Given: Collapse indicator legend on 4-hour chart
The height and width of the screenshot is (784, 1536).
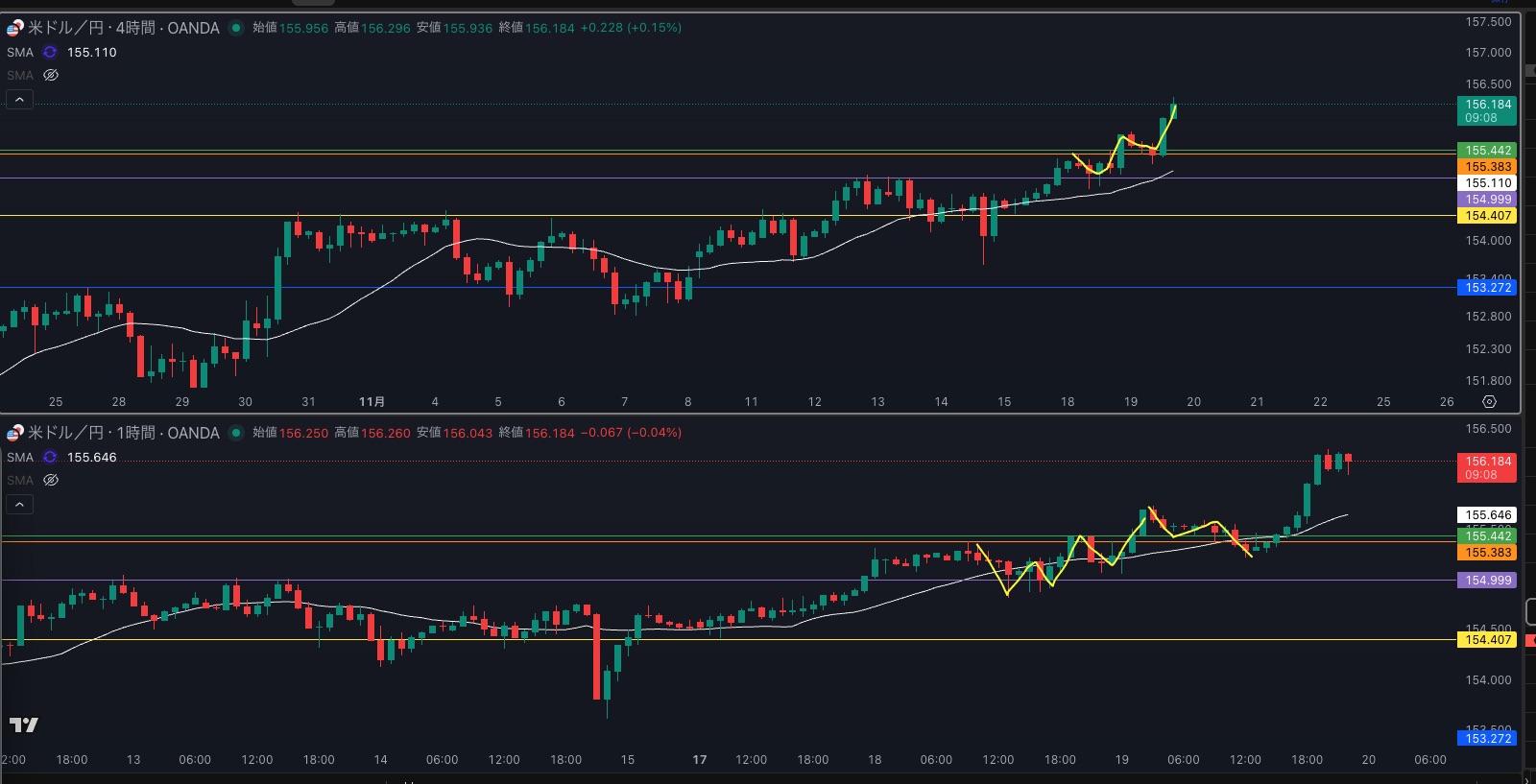Looking at the screenshot, I should [19, 99].
